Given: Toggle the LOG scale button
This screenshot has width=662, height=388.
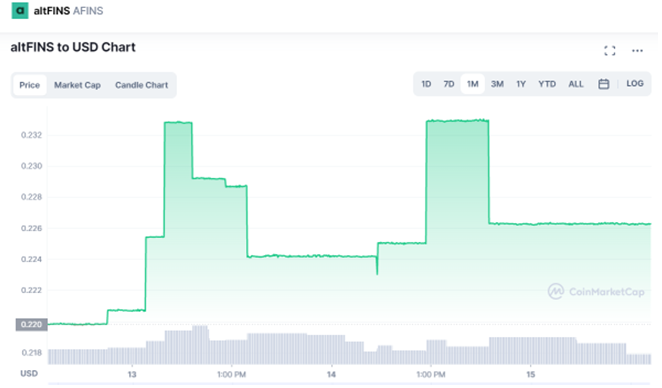Looking at the screenshot, I should 635,84.
